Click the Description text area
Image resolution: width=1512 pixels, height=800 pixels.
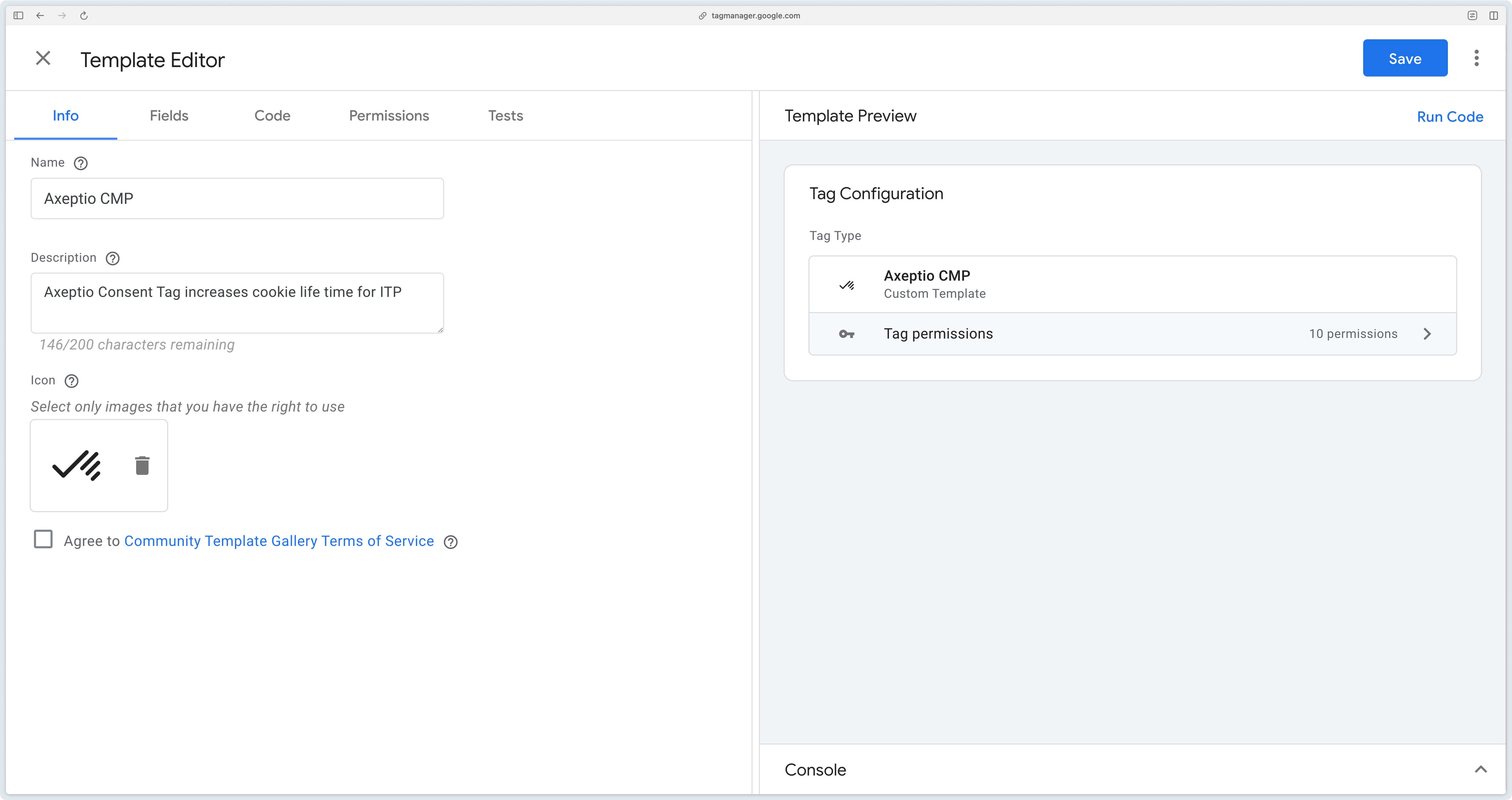click(x=237, y=303)
